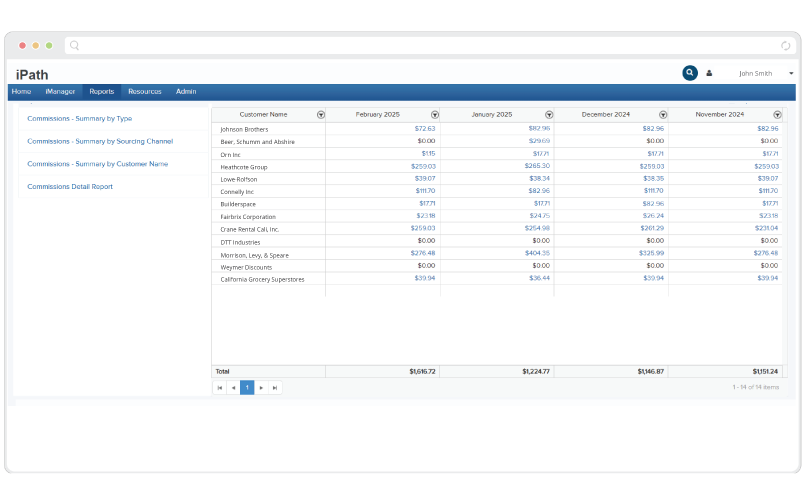Viewport: 805px width, 500px height.
Task: Open January 2025 column filter menu
Action: 549,115
